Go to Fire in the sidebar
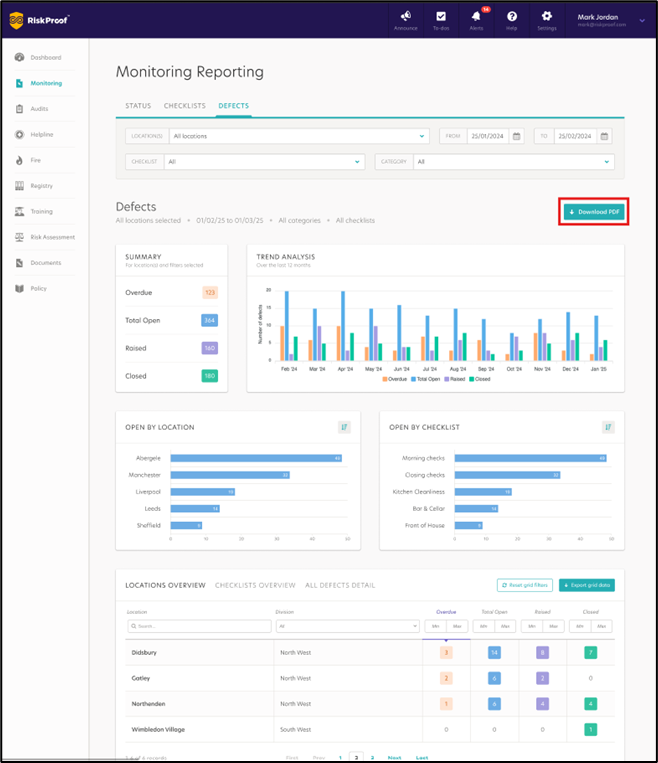Viewport: 658px width, 763px height. 36,160
